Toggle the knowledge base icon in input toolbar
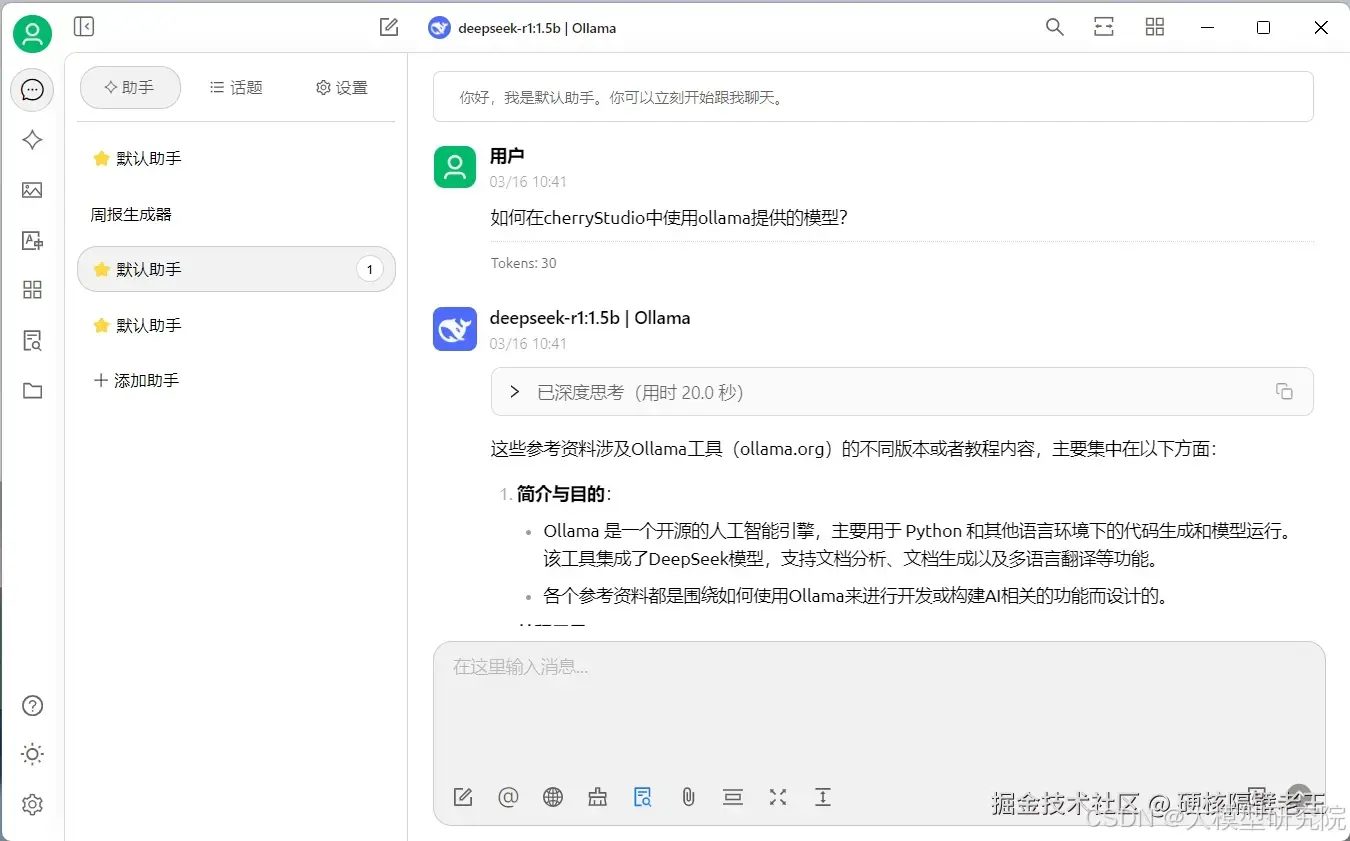The image size is (1350, 841). [643, 797]
